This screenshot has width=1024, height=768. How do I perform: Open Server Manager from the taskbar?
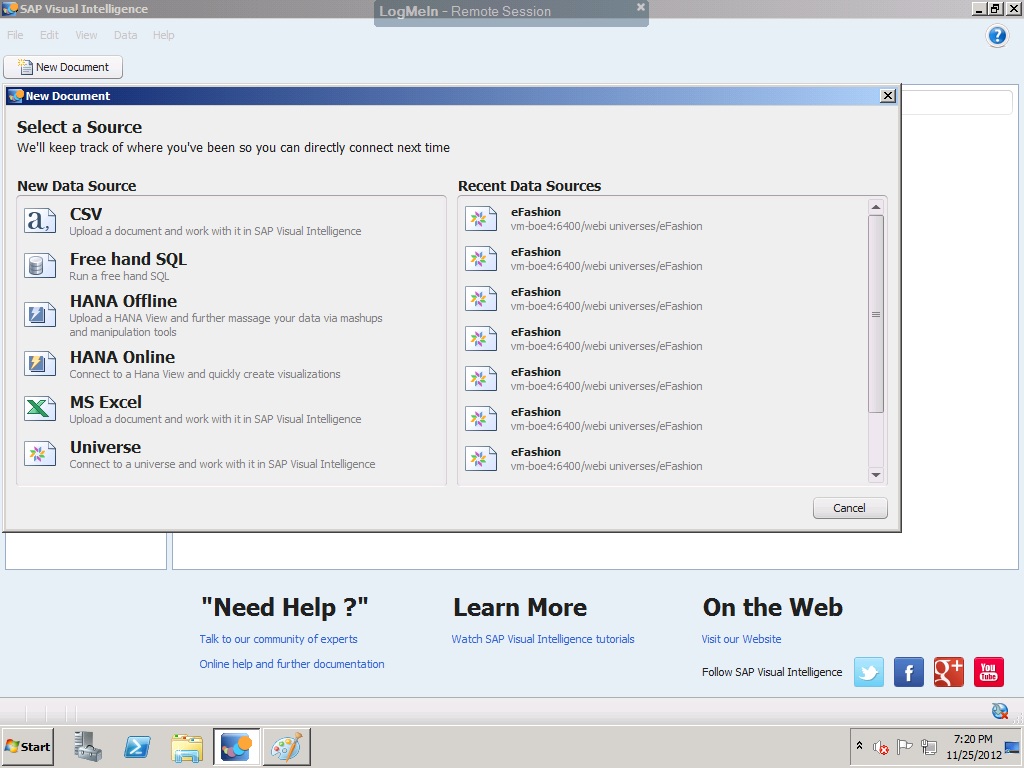point(88,746)
